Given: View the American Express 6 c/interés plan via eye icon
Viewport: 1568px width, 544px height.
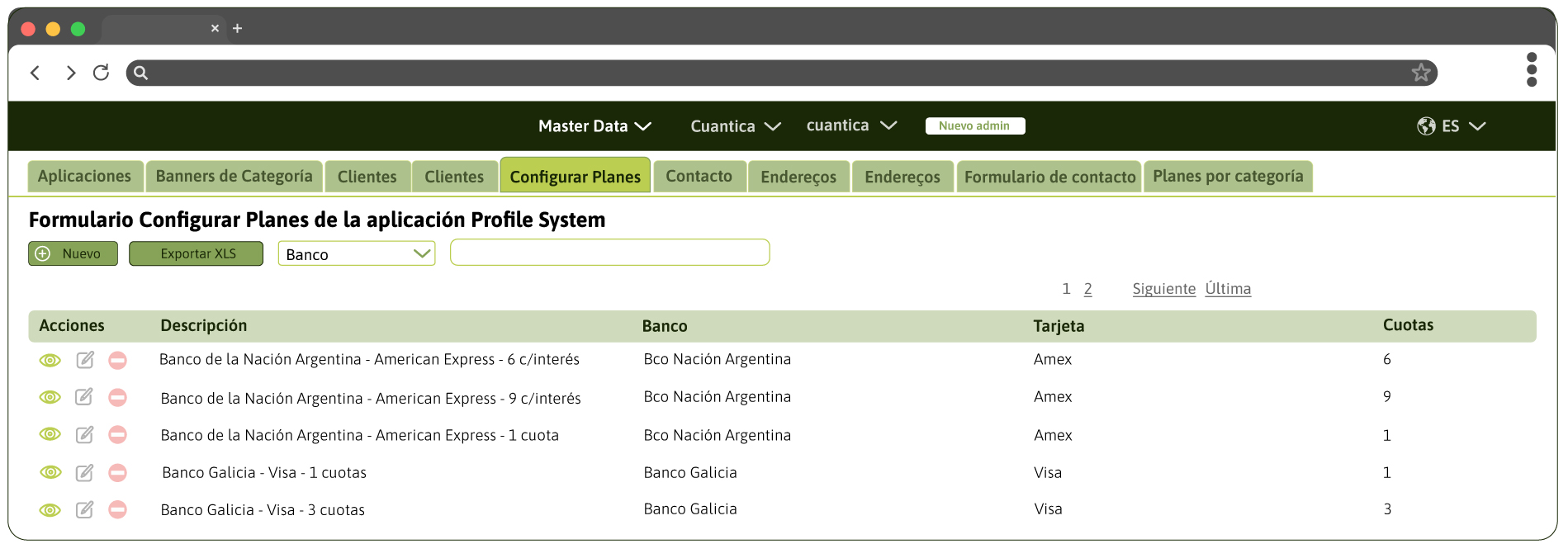Looking at the screenshot, I should (50, 360).
